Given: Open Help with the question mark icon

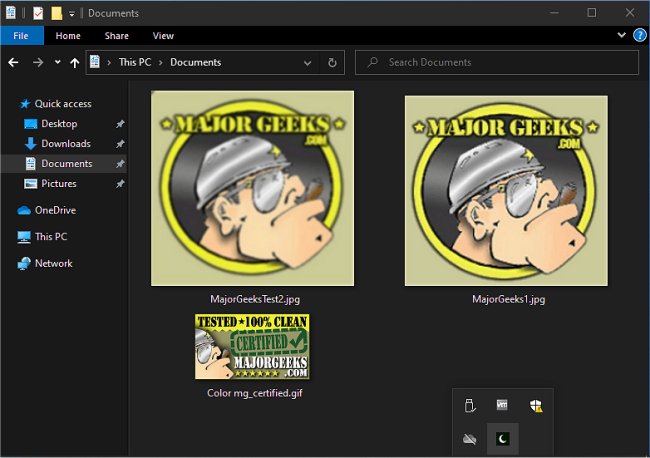Looking at the screenshot, I should 640,35.
